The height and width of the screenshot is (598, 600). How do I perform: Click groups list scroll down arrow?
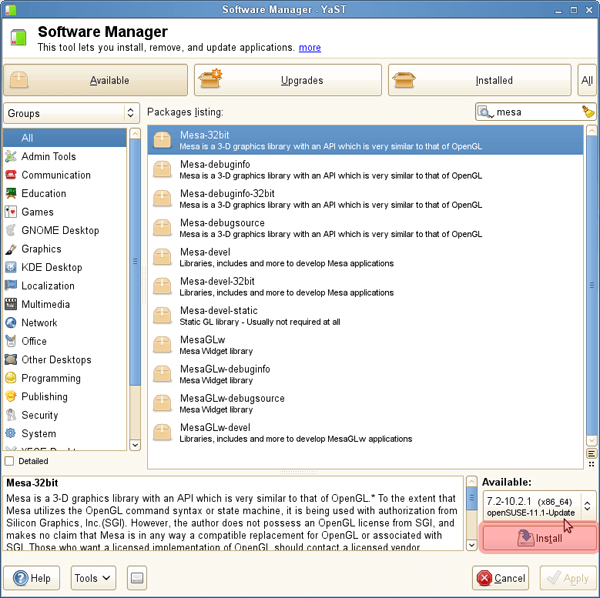[135, 445]
